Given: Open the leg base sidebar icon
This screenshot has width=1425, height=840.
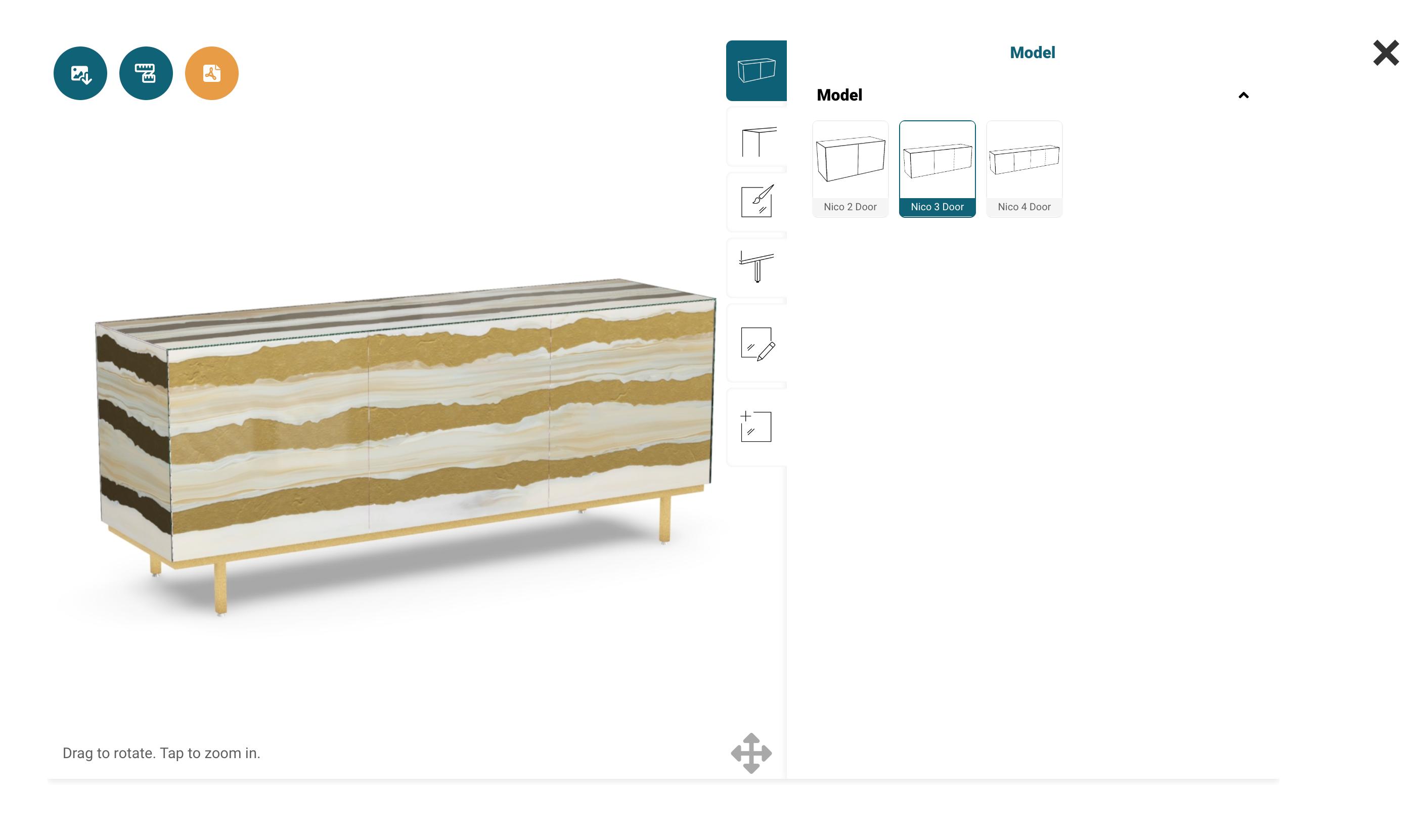Looking at the screenshot, I should [758, 266].
